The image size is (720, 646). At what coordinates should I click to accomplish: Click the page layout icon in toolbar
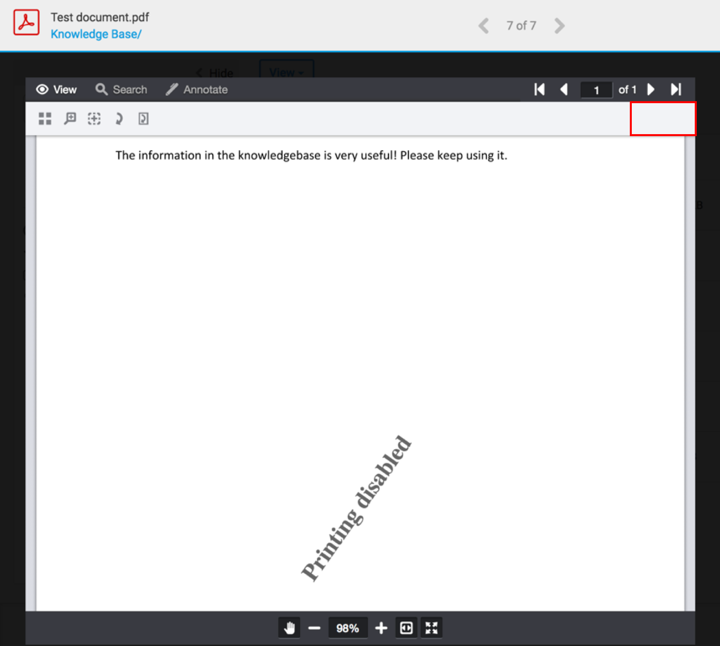tap(143, 119)
